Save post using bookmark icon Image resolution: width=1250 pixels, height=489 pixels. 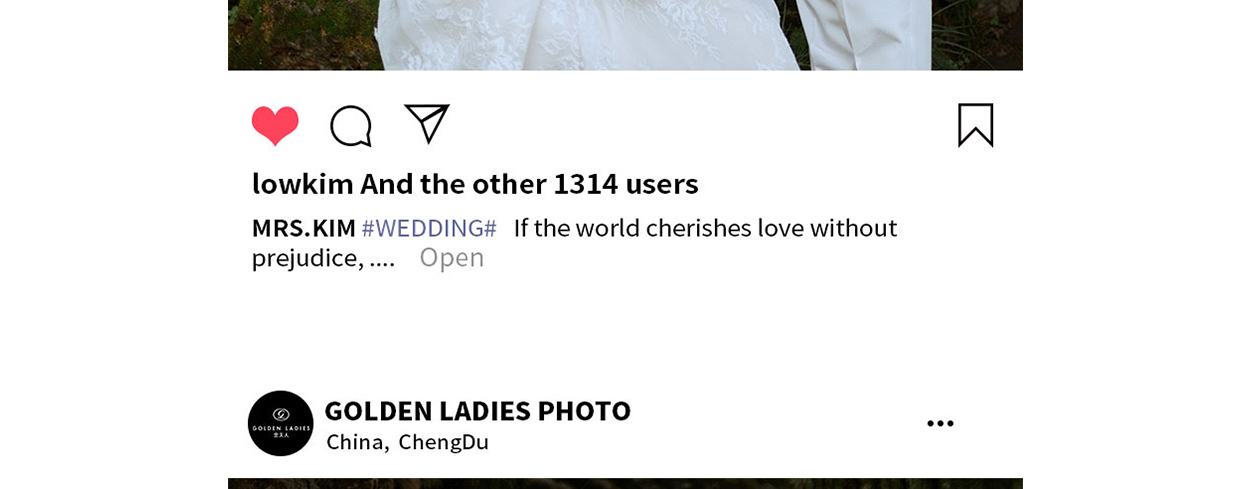[x=975, y=125]
